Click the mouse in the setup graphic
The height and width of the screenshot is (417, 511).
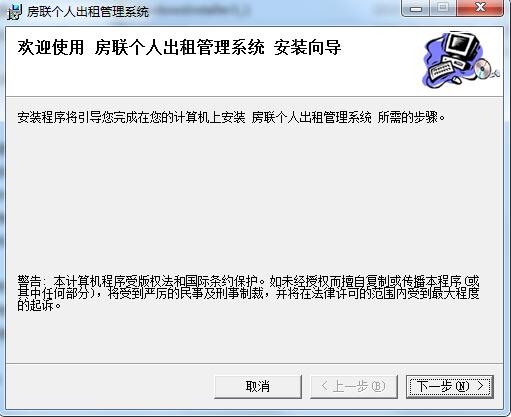[x=456, y=80]
